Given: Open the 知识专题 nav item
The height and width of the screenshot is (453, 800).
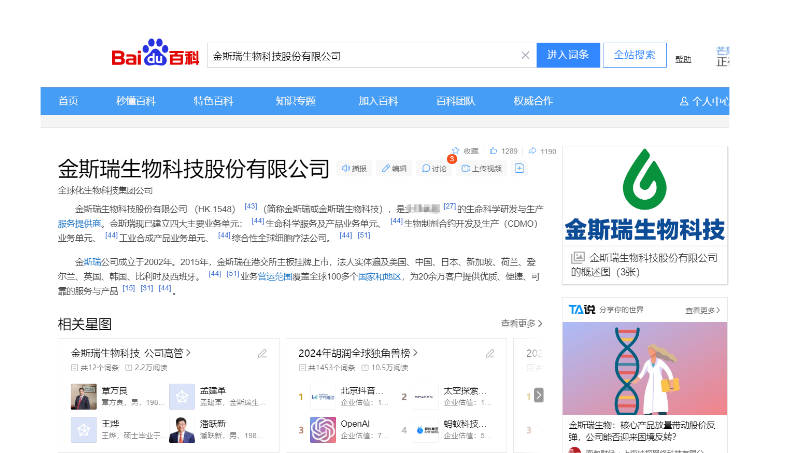Looking at the screenshot, I should pos(296,101).
